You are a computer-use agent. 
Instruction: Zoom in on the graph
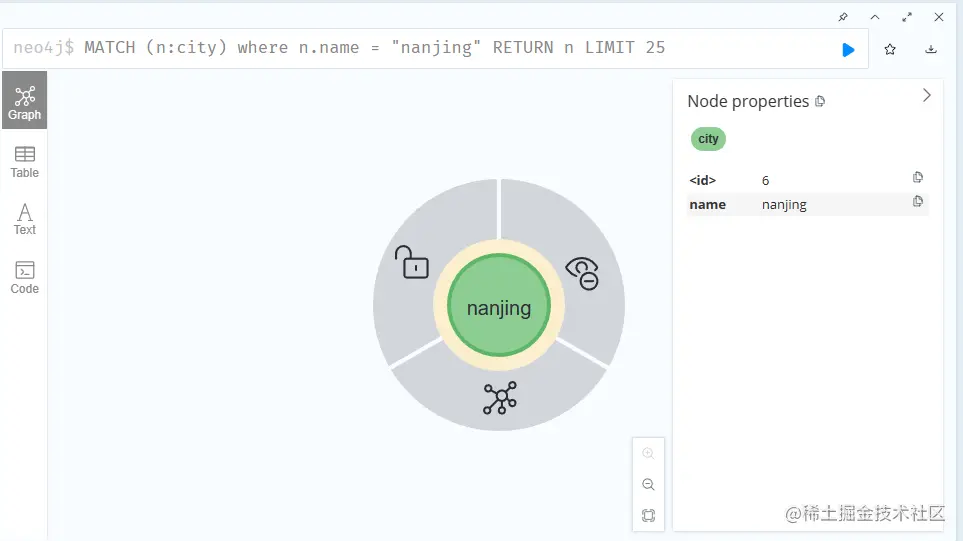[x=648, y=453]
